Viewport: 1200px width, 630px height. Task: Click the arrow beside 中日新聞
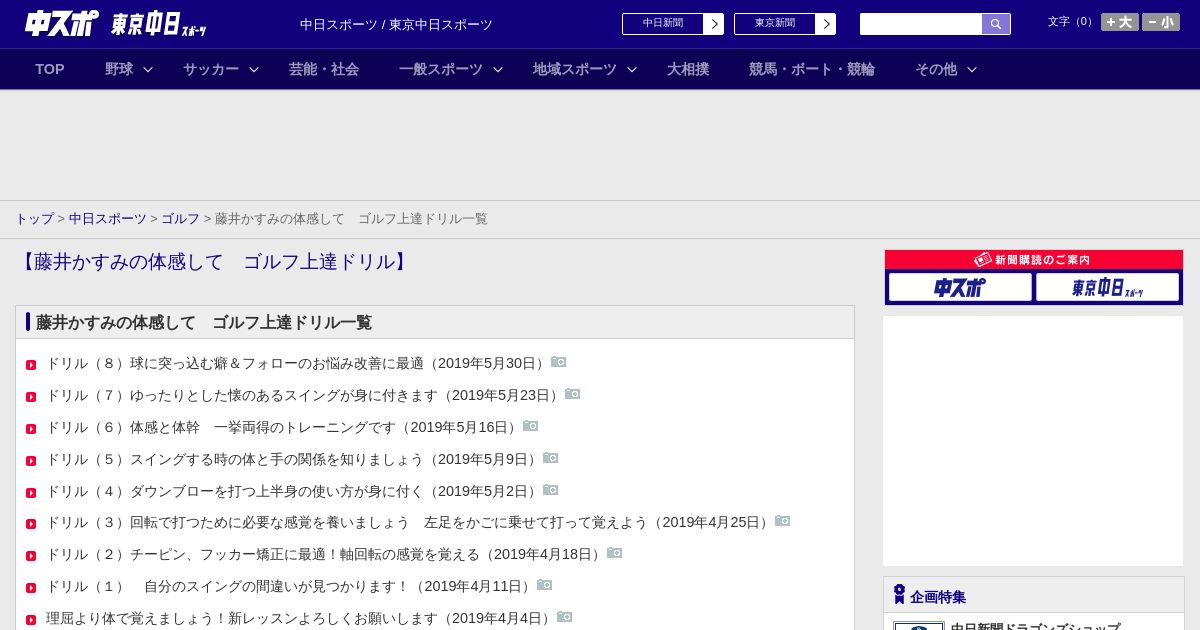coord(714,24)
